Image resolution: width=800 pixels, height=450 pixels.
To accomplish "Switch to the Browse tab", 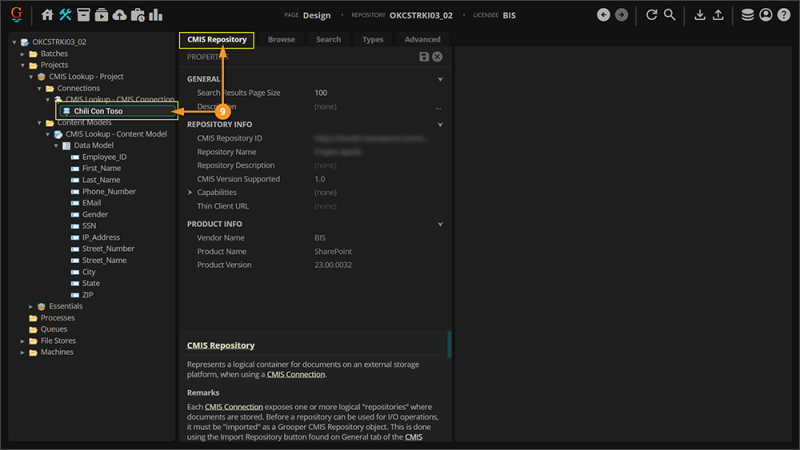I will pos(281,40).
